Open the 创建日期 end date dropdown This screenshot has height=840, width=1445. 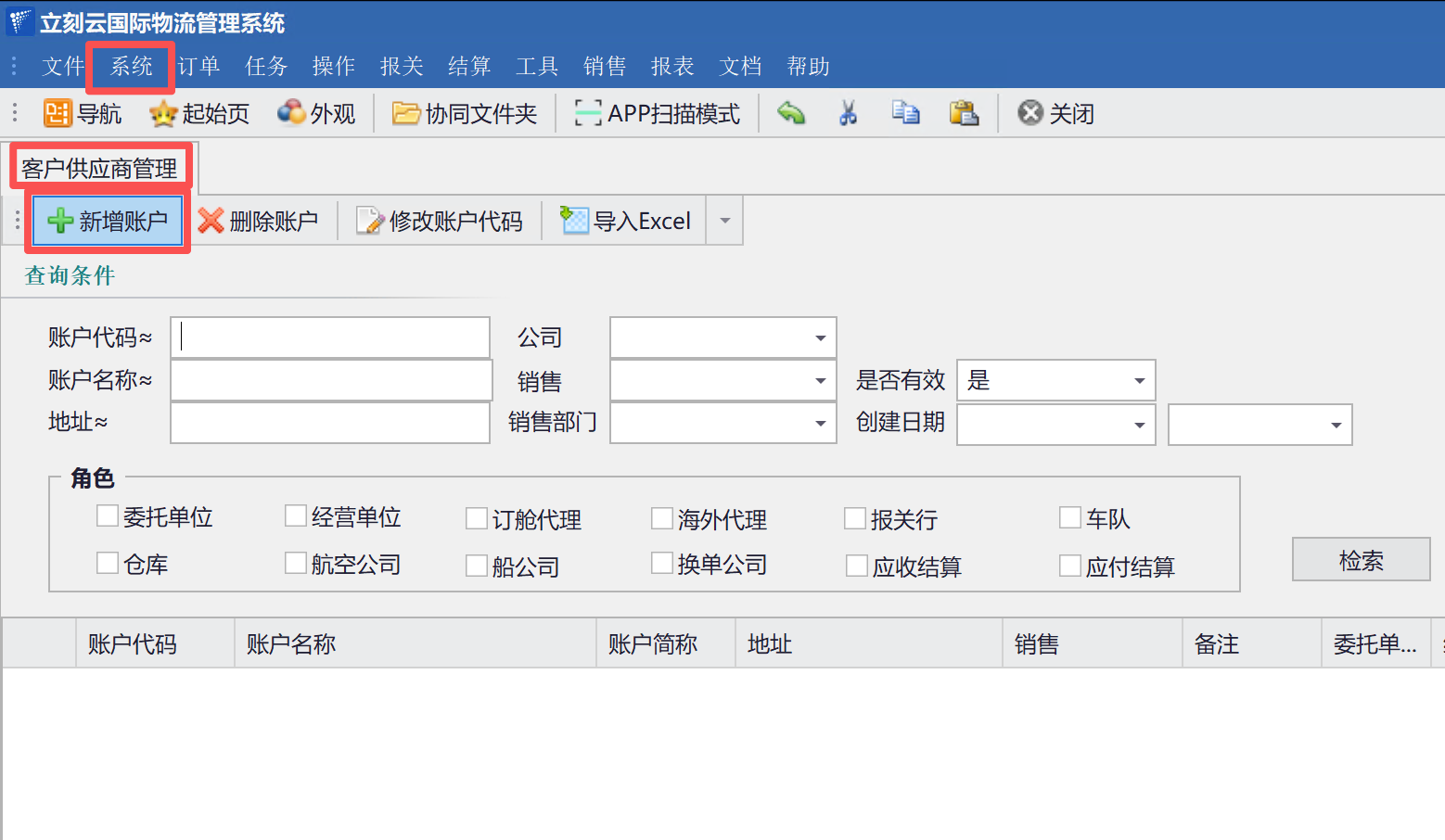[x=1336, y=425]
